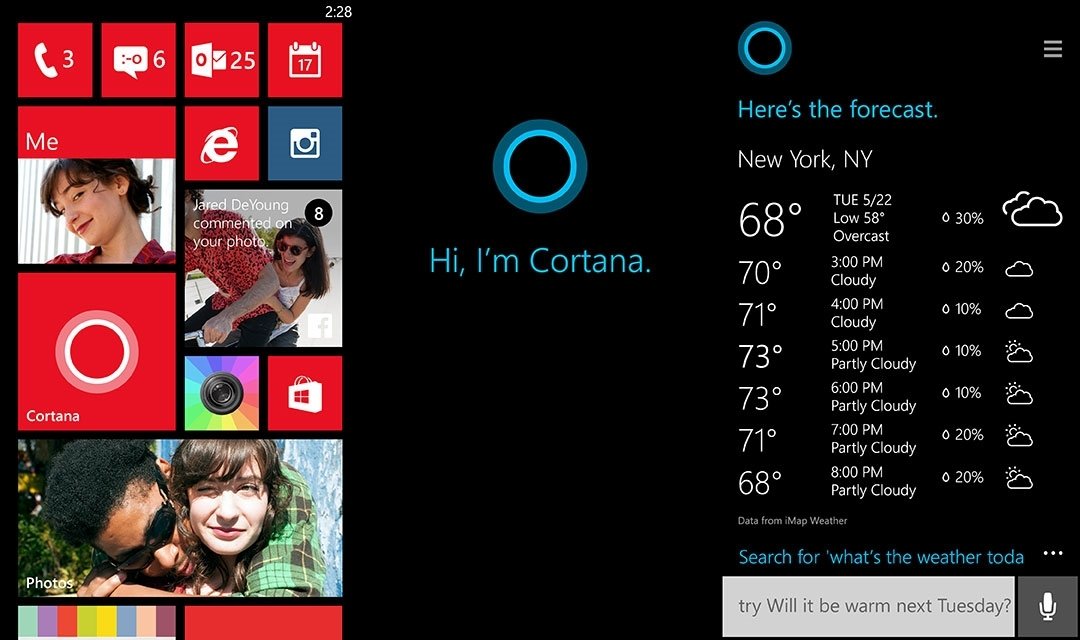This screenshot has width=1080, height=640.
Task: Click the 5:00 PM Partly Cloudy row
Action: [x=886, y=355]
